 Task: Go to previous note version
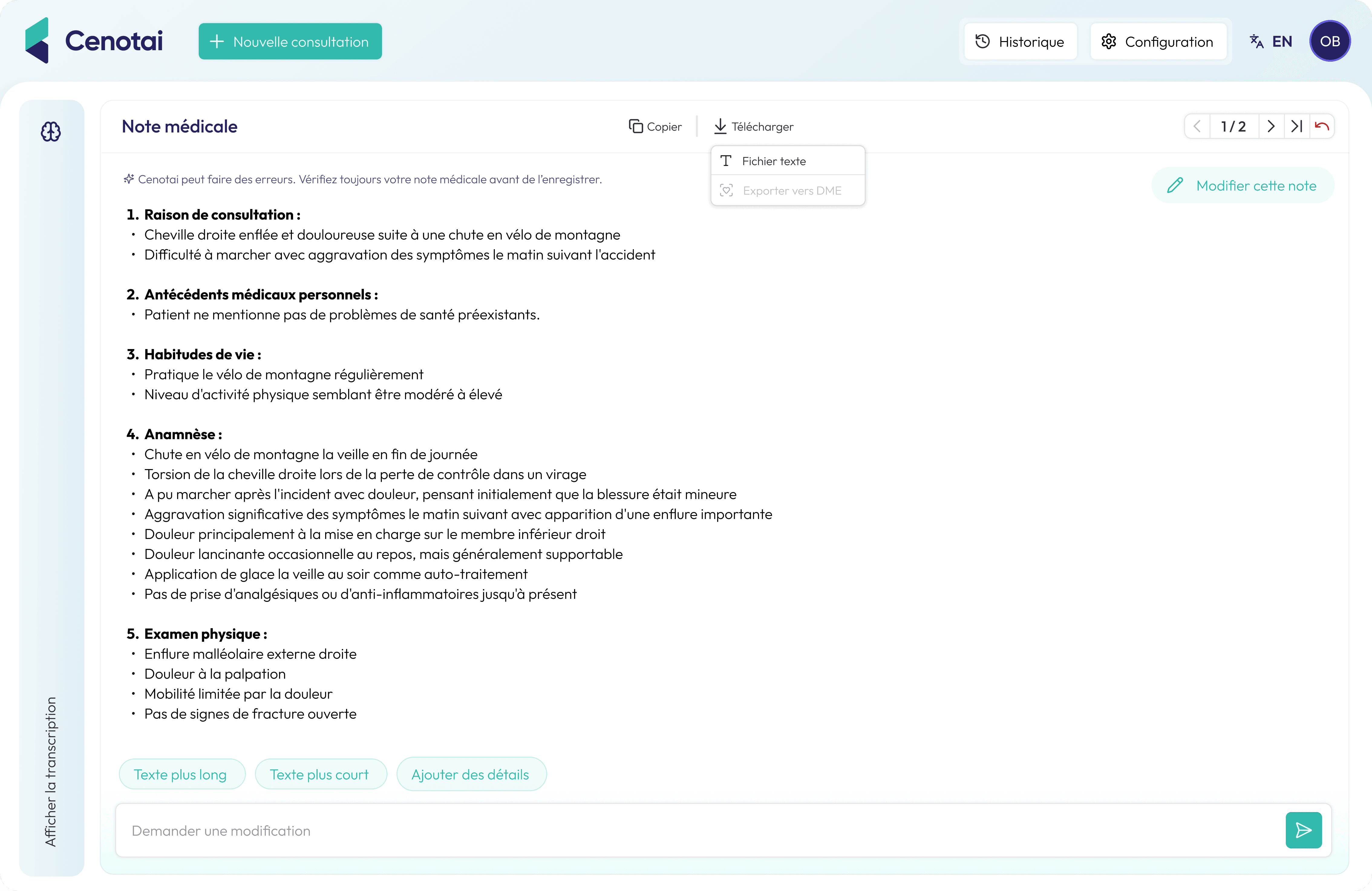pos(1197,127)
